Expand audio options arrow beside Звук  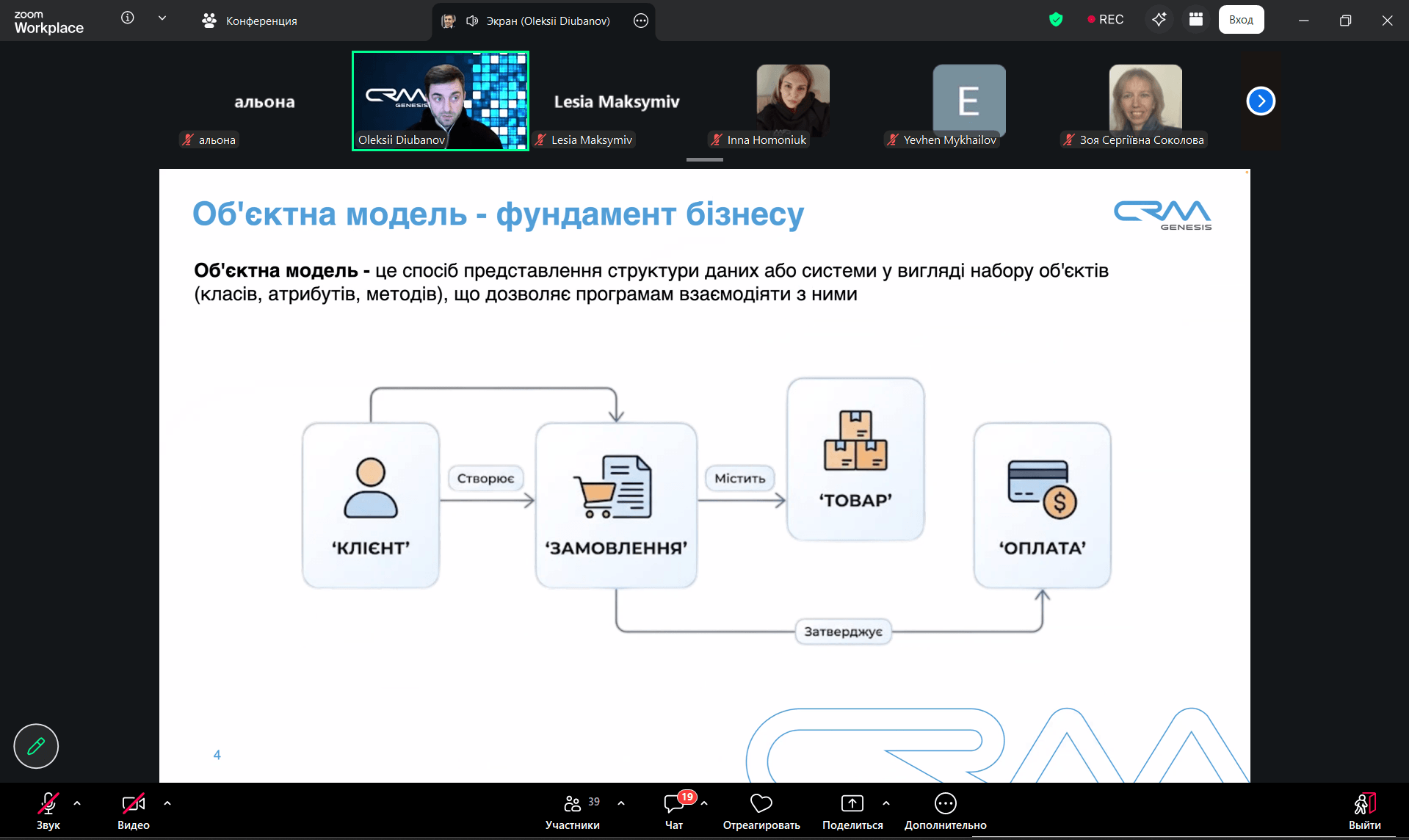click(77, 803)
